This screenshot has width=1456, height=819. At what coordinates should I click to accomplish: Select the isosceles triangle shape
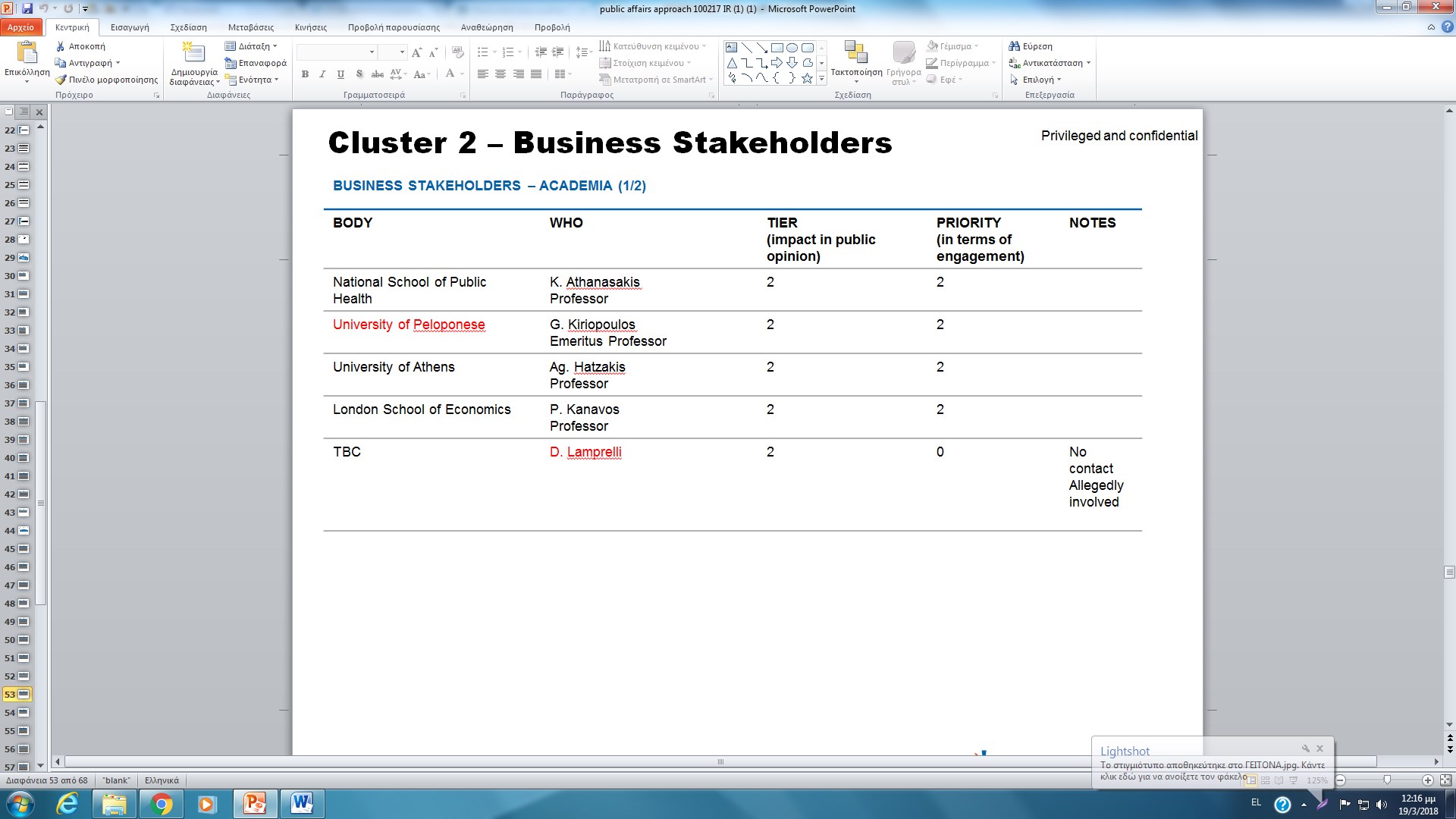(x=732, y=63)
